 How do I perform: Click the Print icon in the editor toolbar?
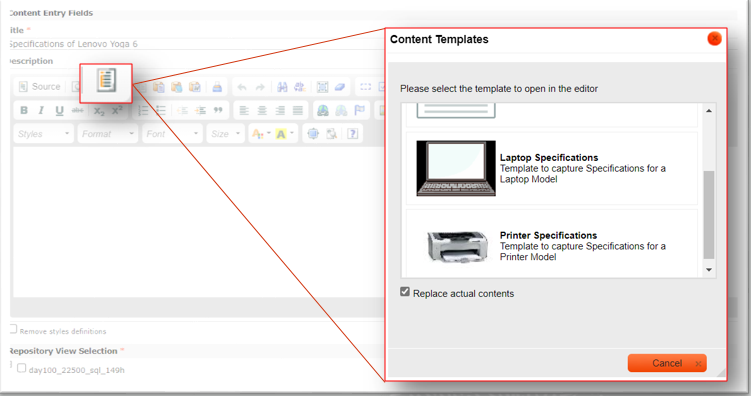click(x=217, y=87)
